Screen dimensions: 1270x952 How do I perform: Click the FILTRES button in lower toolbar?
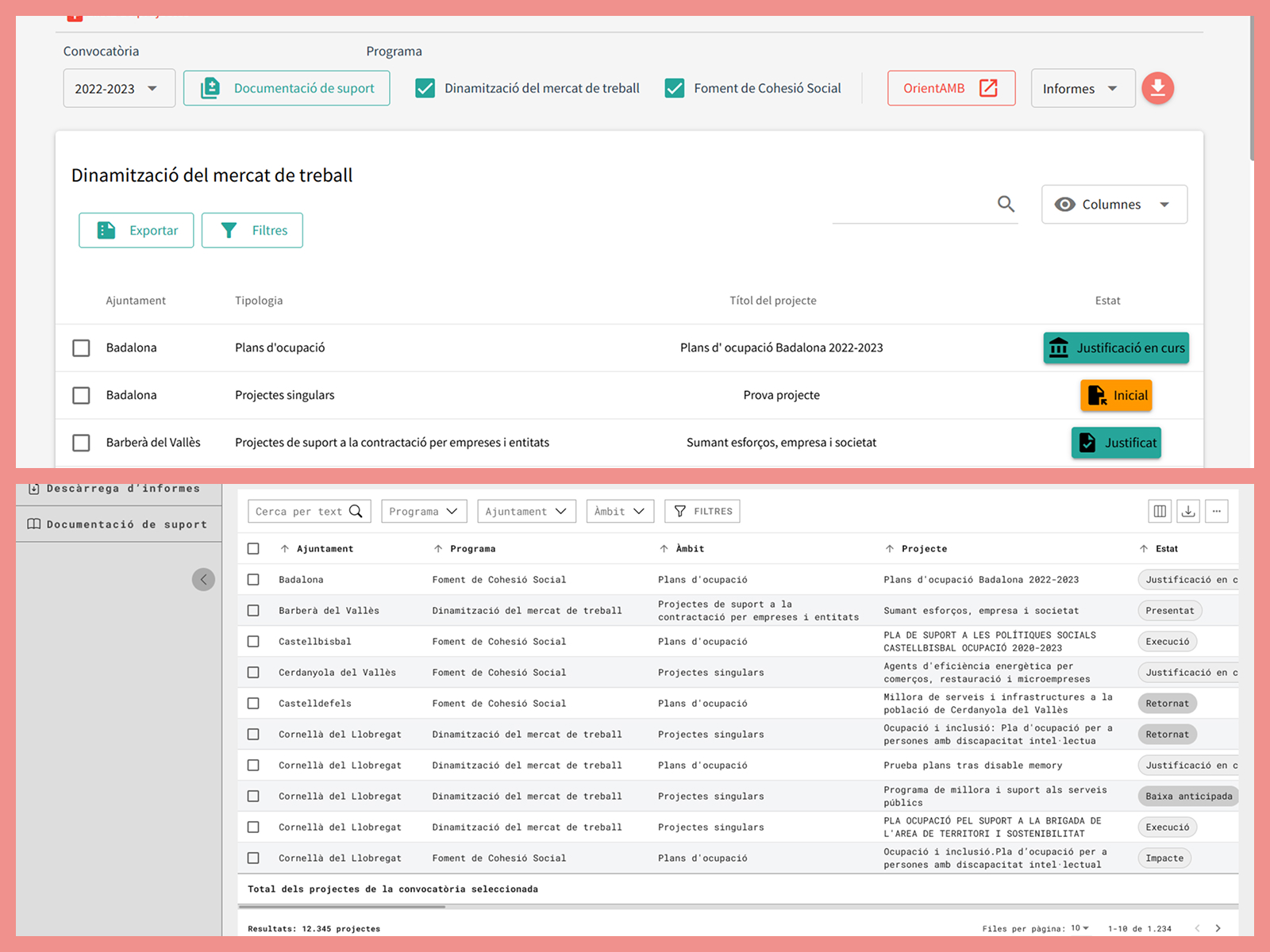click(x=702, y=511)
